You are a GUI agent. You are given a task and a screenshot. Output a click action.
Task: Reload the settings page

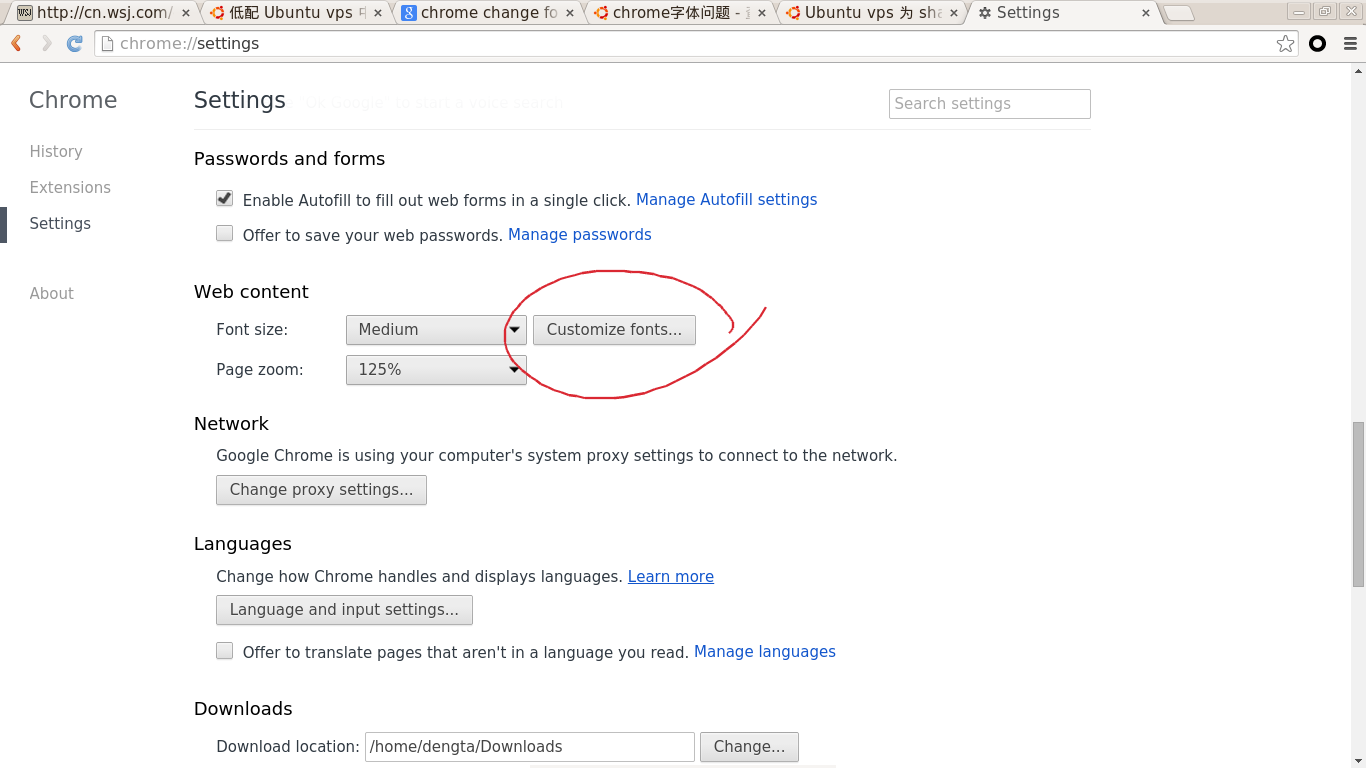point(74,43)
